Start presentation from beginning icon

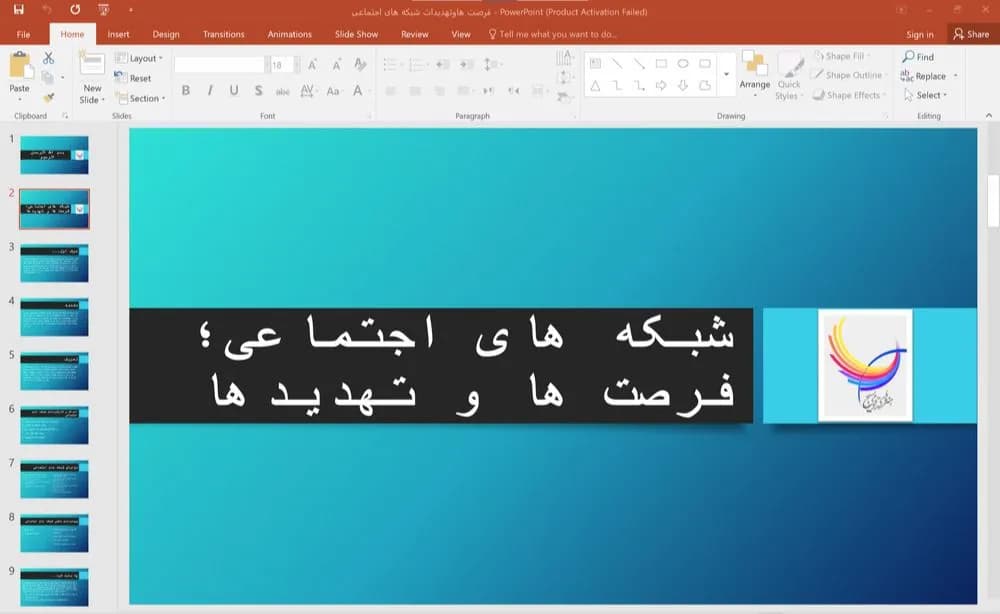[103, 10]
